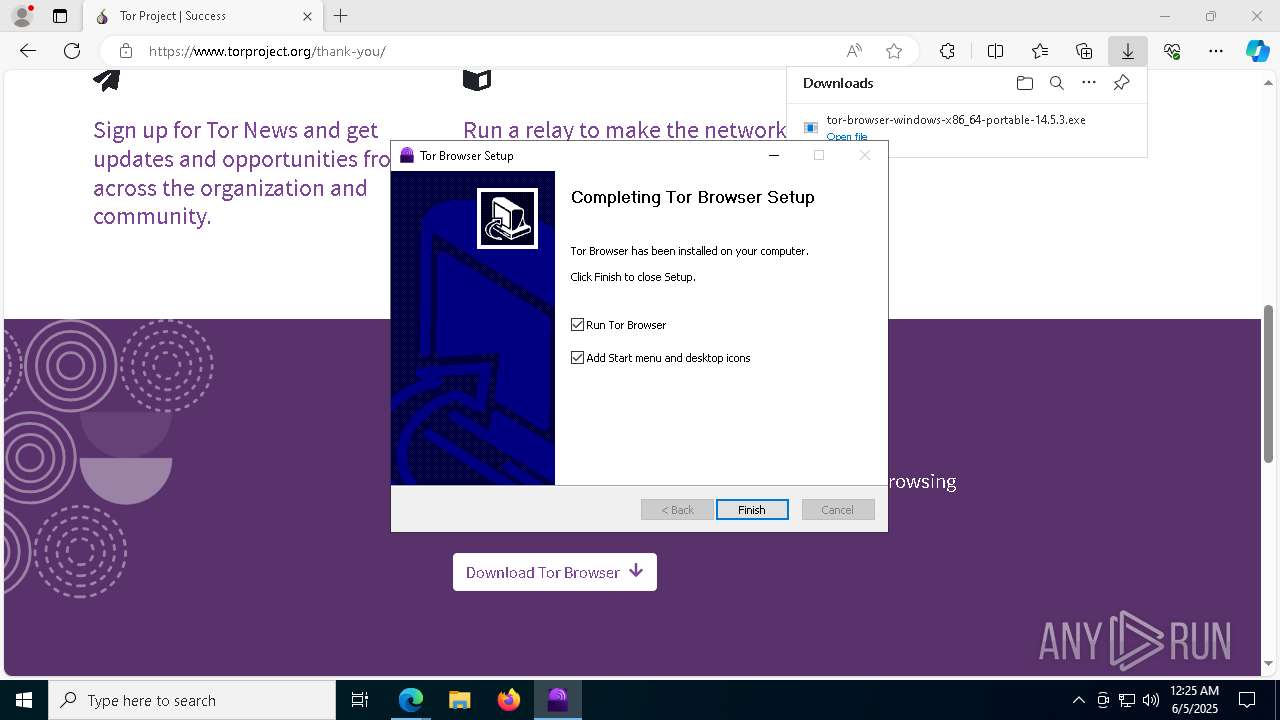Minimize the Tor Browser Setup window
This screenshot has height=720, width=1280.
click(x=773, y=155)
